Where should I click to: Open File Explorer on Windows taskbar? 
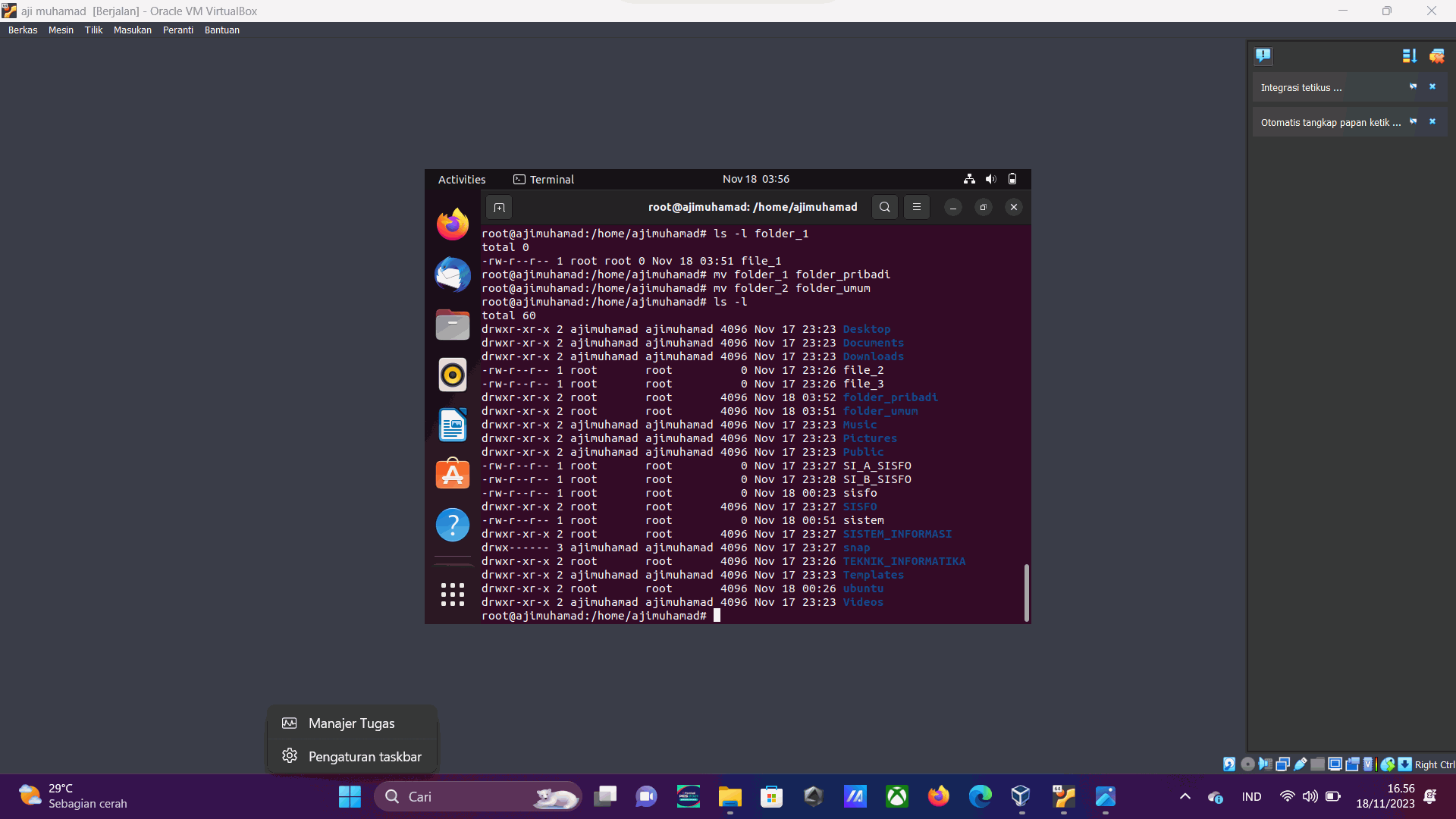click(730, 796)
